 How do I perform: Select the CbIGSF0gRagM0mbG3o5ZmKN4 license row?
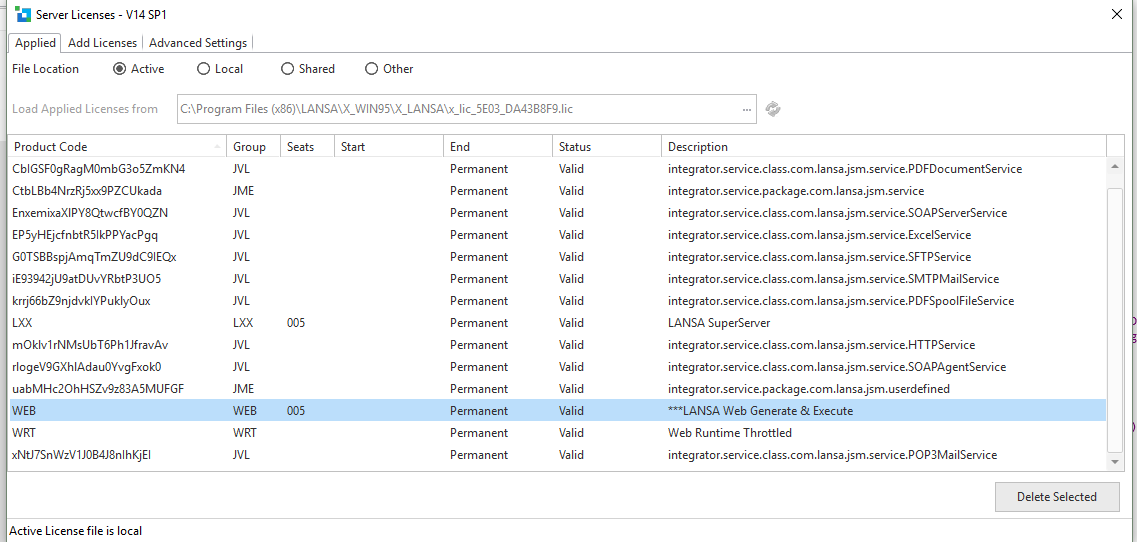557,169
